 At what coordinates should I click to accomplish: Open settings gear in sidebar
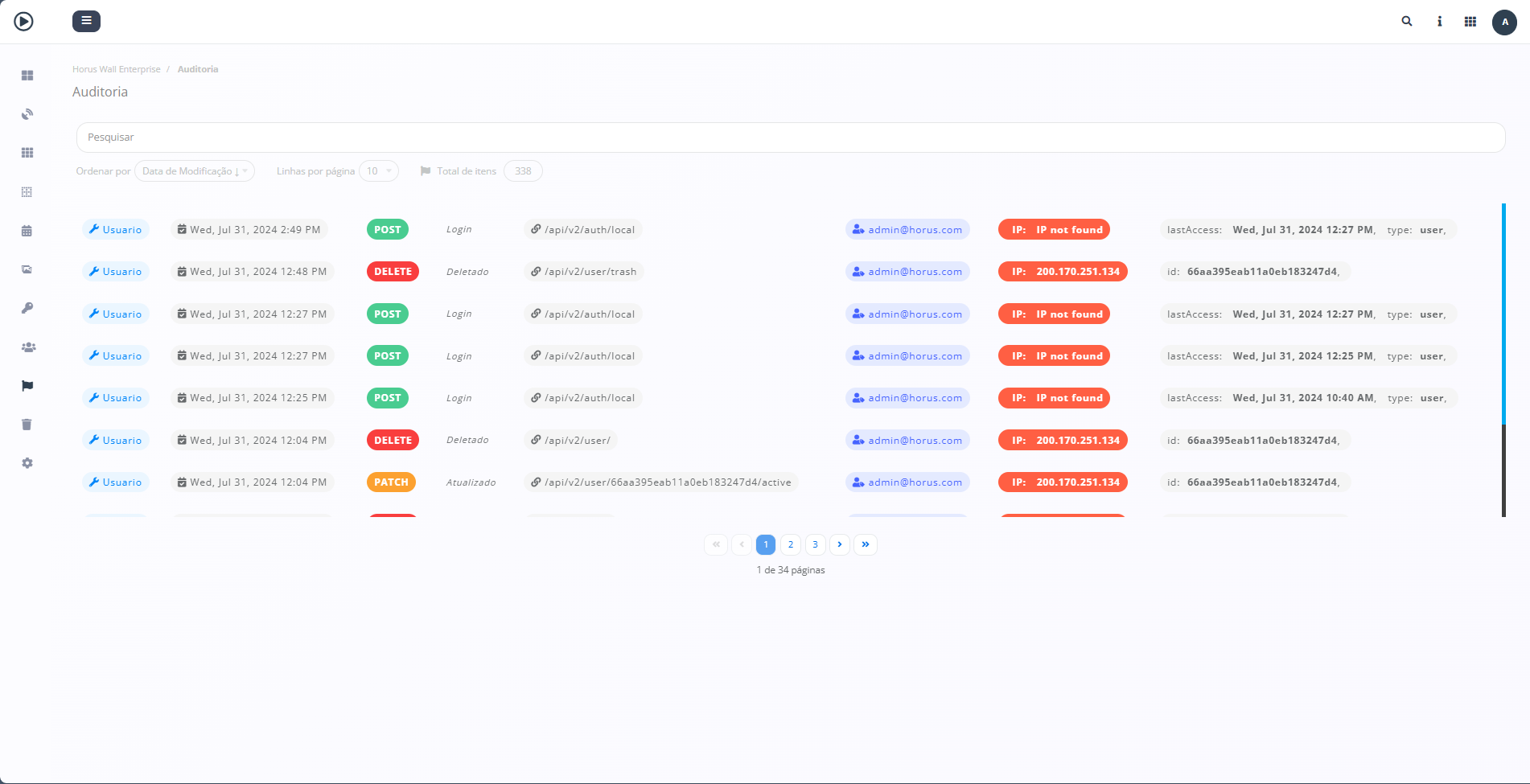point(27,463)
